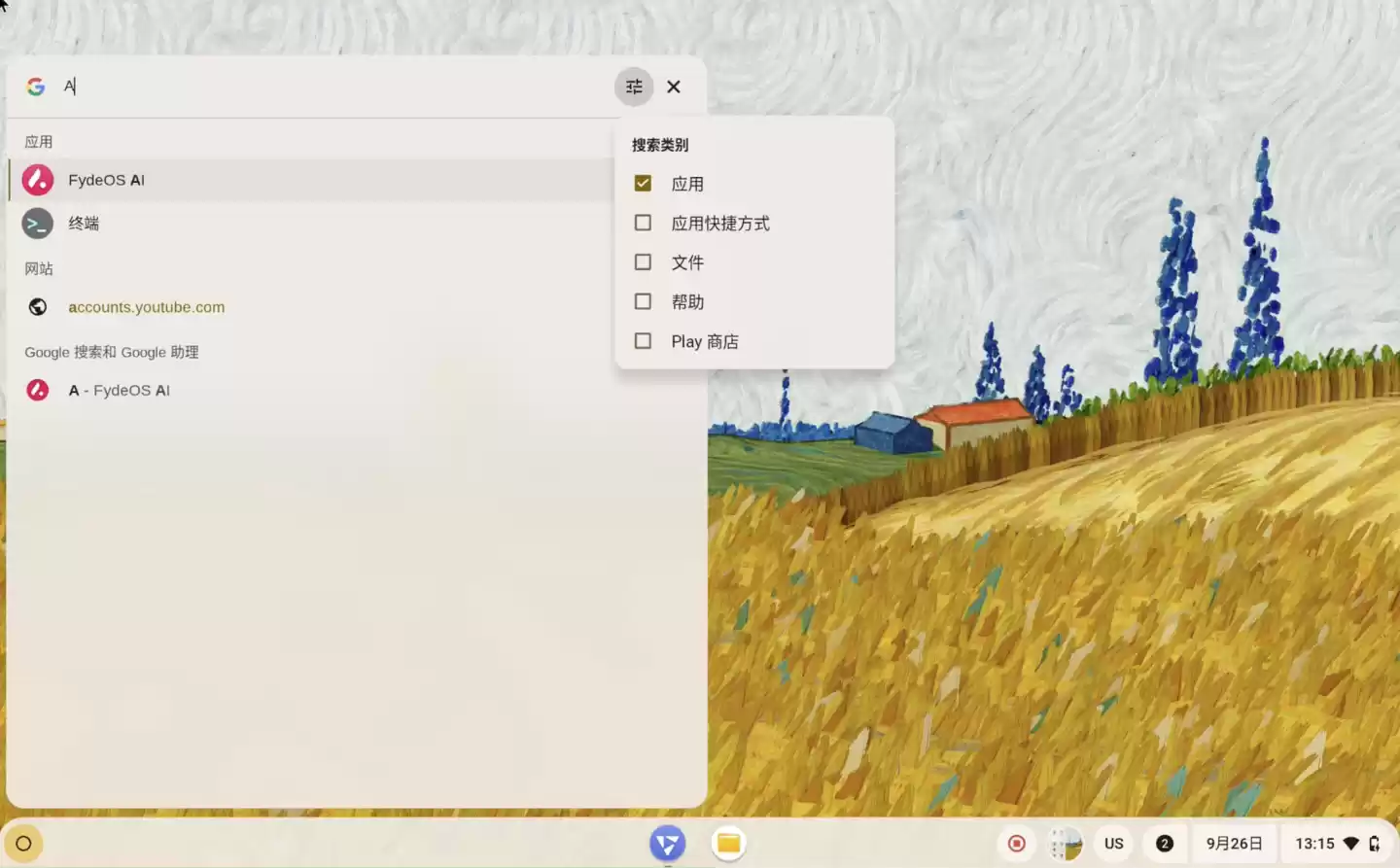Open the FydeOS AI app result
1400x868 pixels.
click(x=107, y=180)
